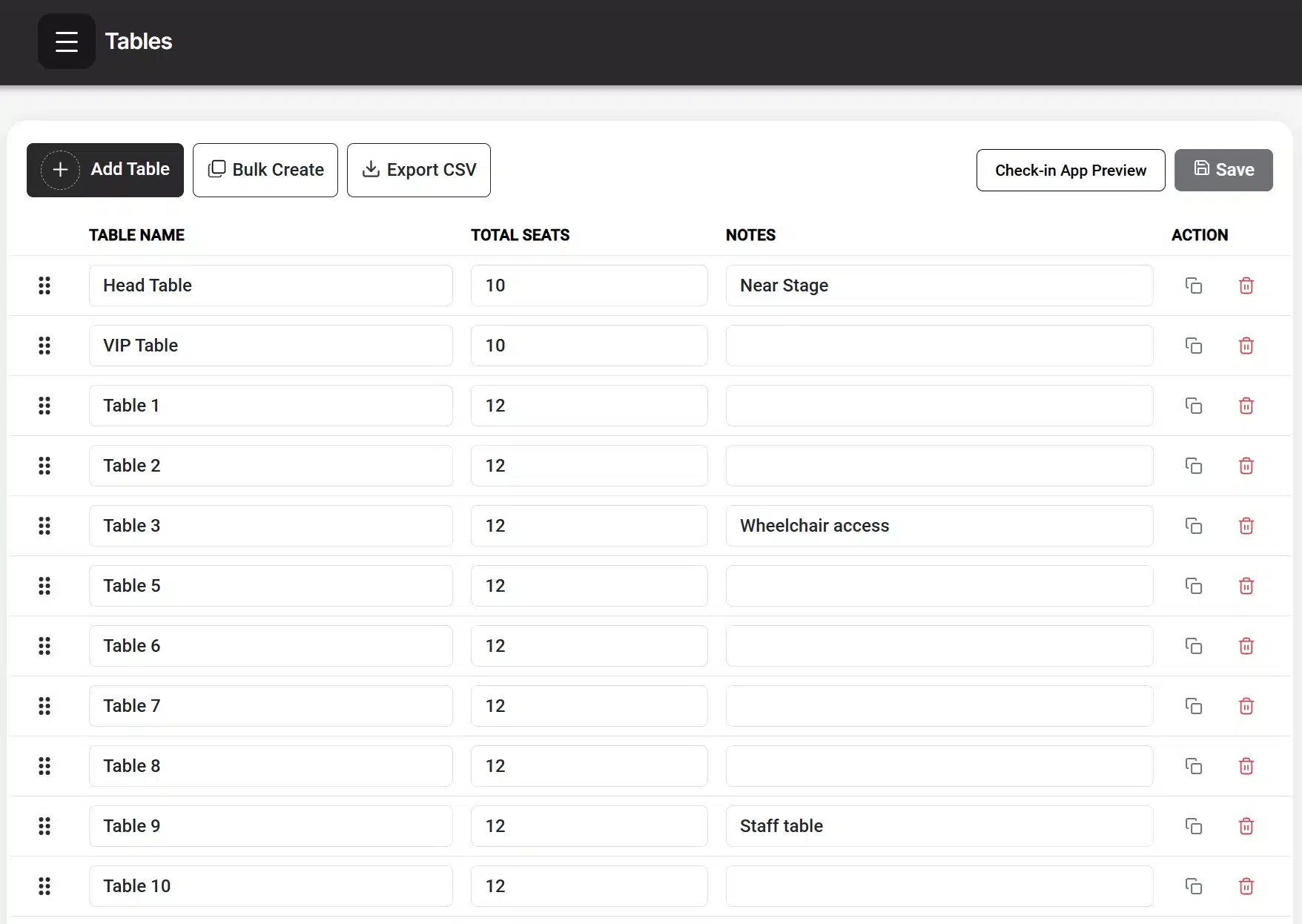Open the Check-in App Preview
This screenshot has height=924, width=1302.
click(1070, 171)
